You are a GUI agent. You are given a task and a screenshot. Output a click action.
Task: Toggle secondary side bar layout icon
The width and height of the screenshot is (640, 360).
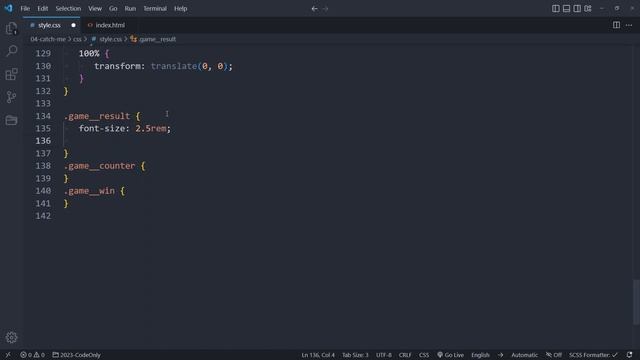577,9
